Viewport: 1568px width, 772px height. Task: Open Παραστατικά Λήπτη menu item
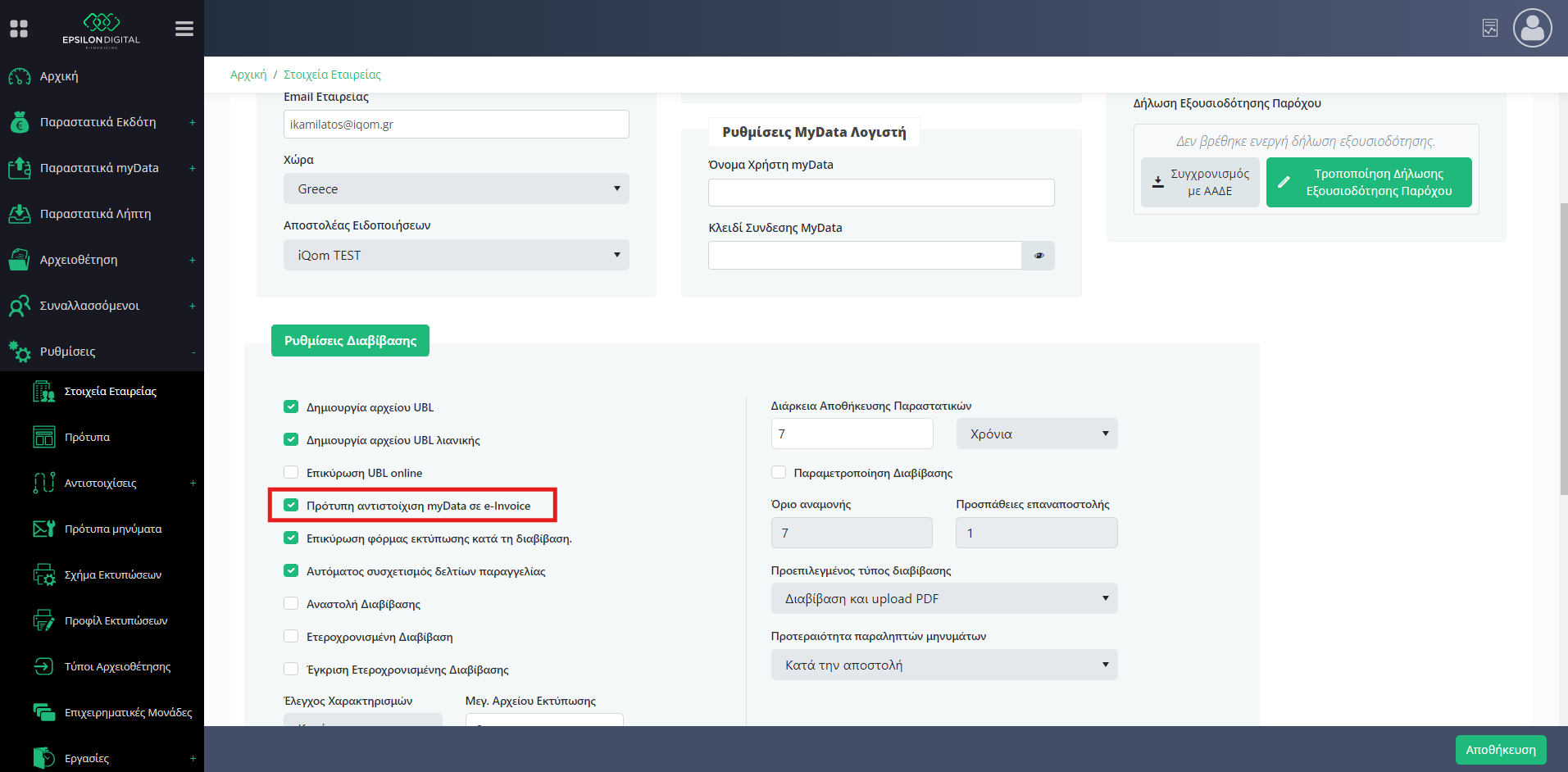[95, 214]
